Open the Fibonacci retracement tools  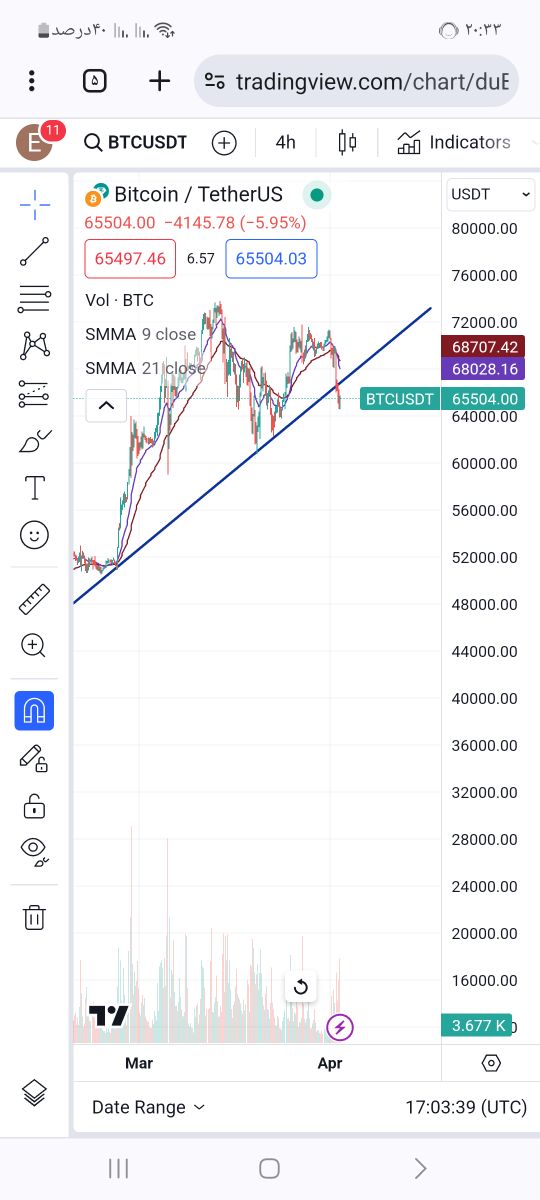(34, 298)
